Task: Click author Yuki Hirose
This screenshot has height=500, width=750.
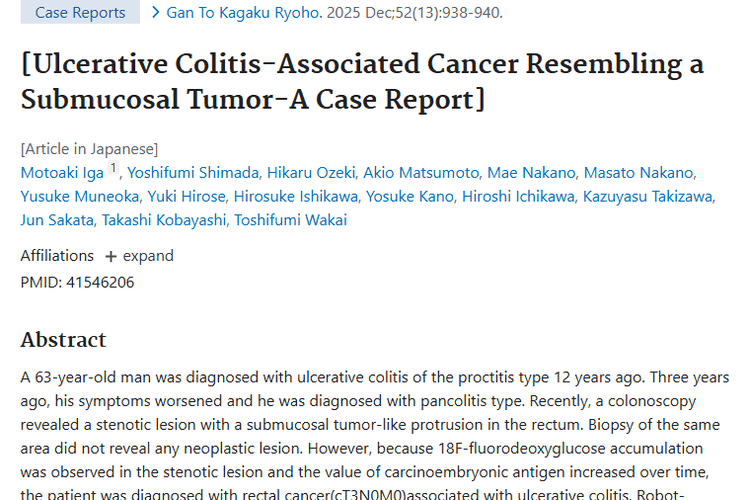Action: 188,196
